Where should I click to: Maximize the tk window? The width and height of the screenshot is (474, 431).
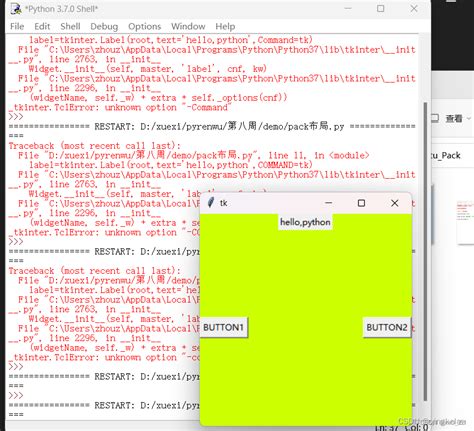(x=361, y=203)
